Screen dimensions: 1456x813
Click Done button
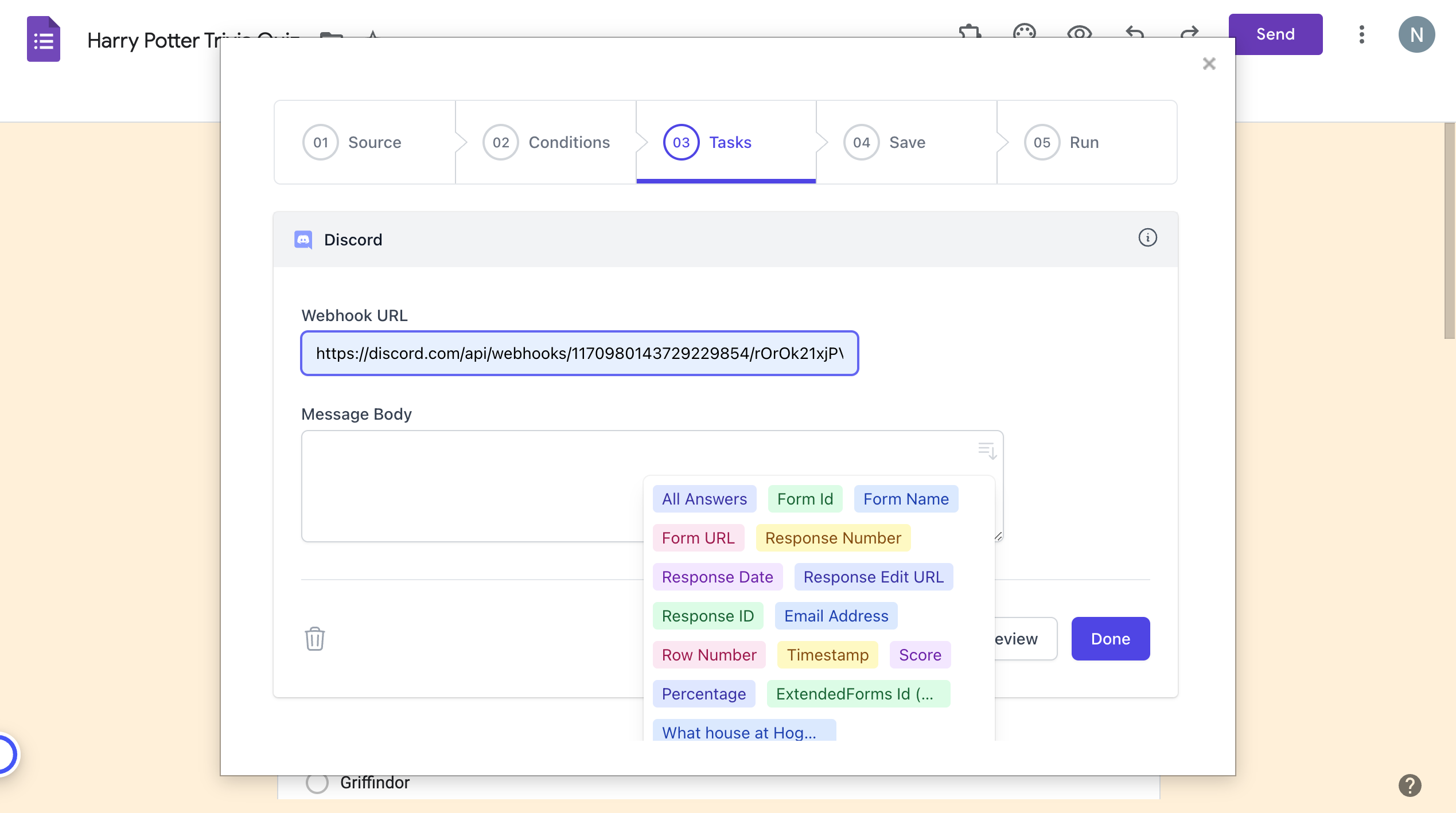pos(1111,639)
